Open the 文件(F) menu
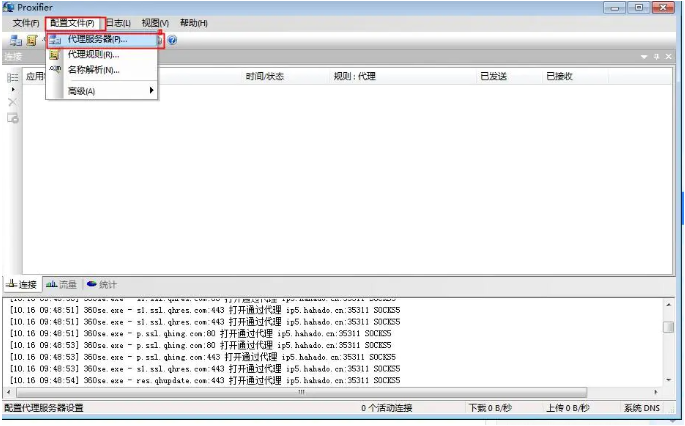 (x=26, y=23)
